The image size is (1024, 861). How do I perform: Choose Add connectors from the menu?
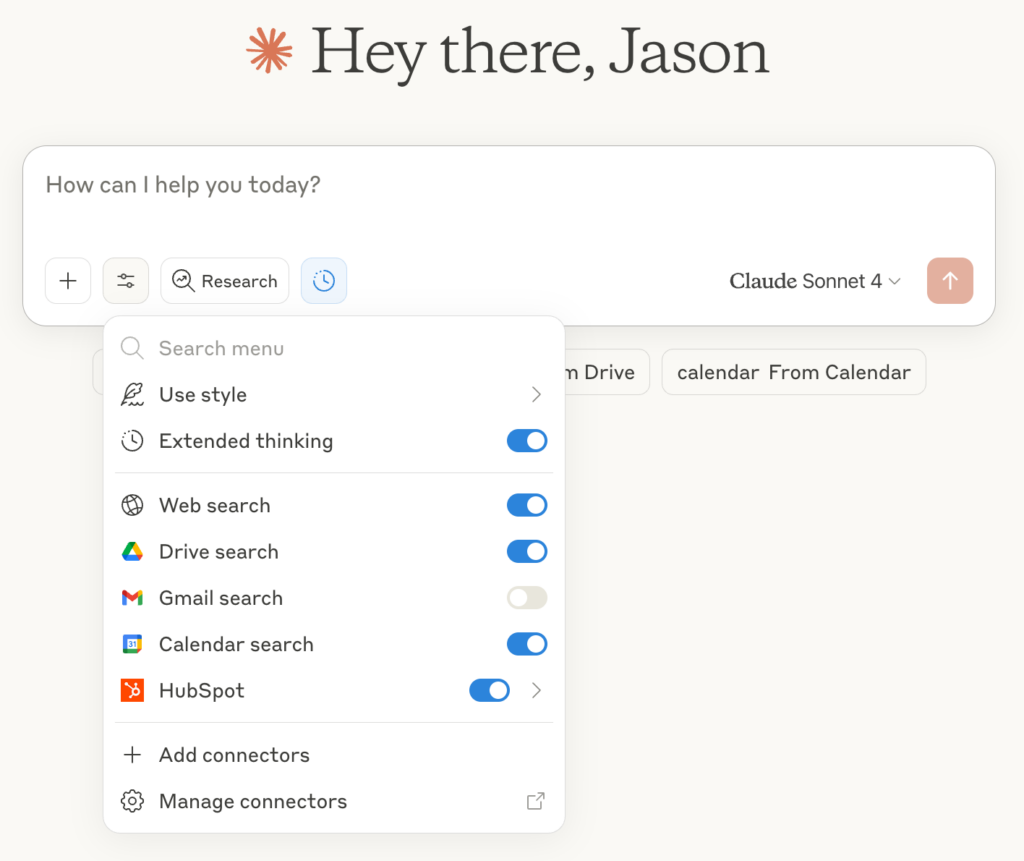tap(334, 755)
